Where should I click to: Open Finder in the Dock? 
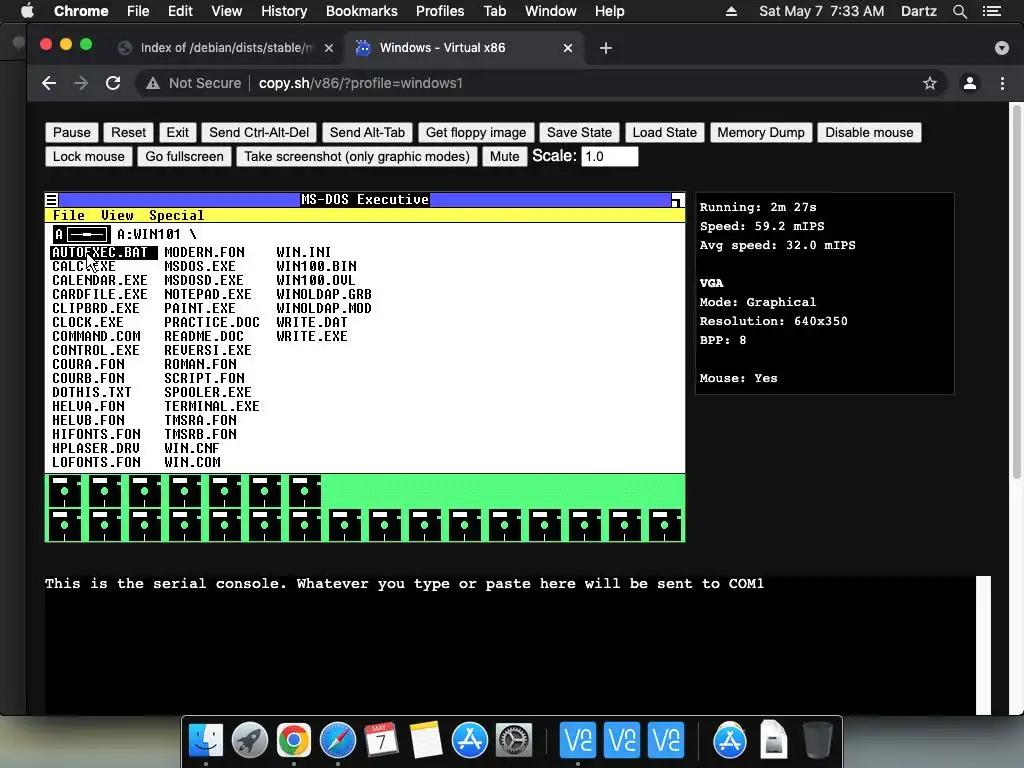coord(206,740)
